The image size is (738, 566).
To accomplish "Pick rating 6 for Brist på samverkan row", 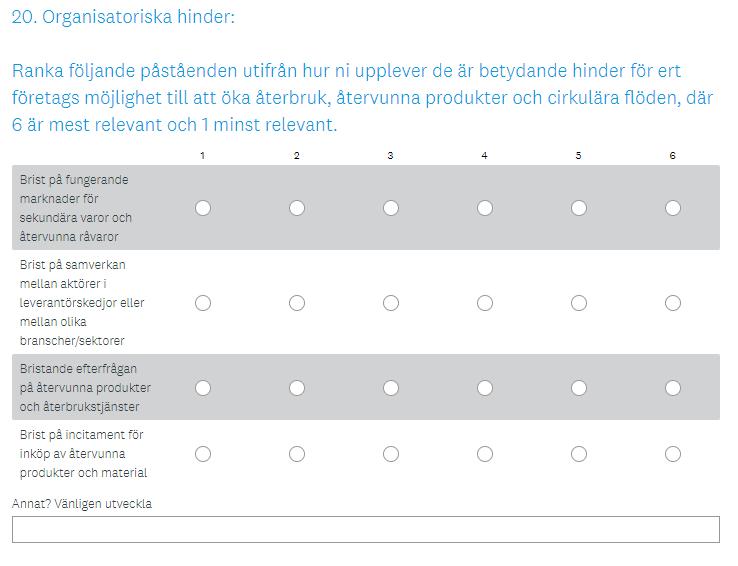I will click(x=673, y=303).
